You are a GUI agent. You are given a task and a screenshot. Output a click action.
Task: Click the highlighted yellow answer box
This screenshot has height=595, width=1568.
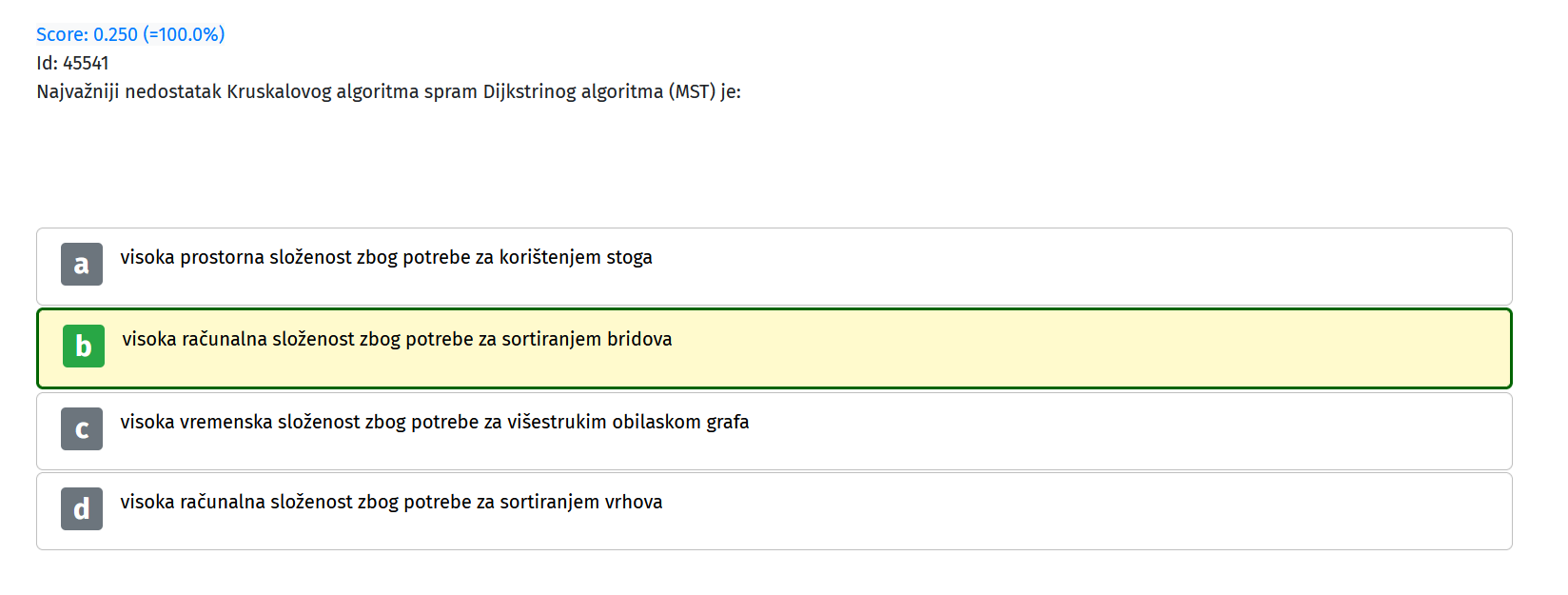coord(774,348)
